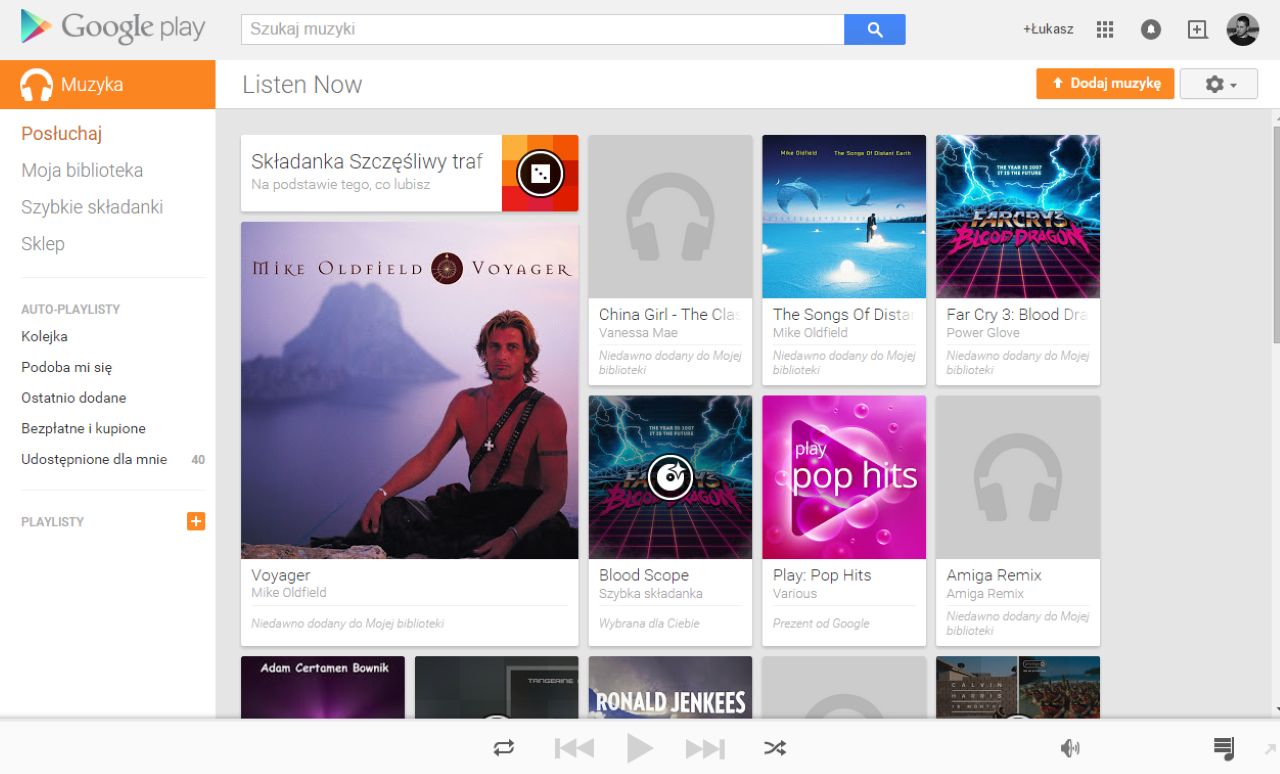Click the page vertical scrollbar
This screenshot has height=774, width=1280.
1275,235
